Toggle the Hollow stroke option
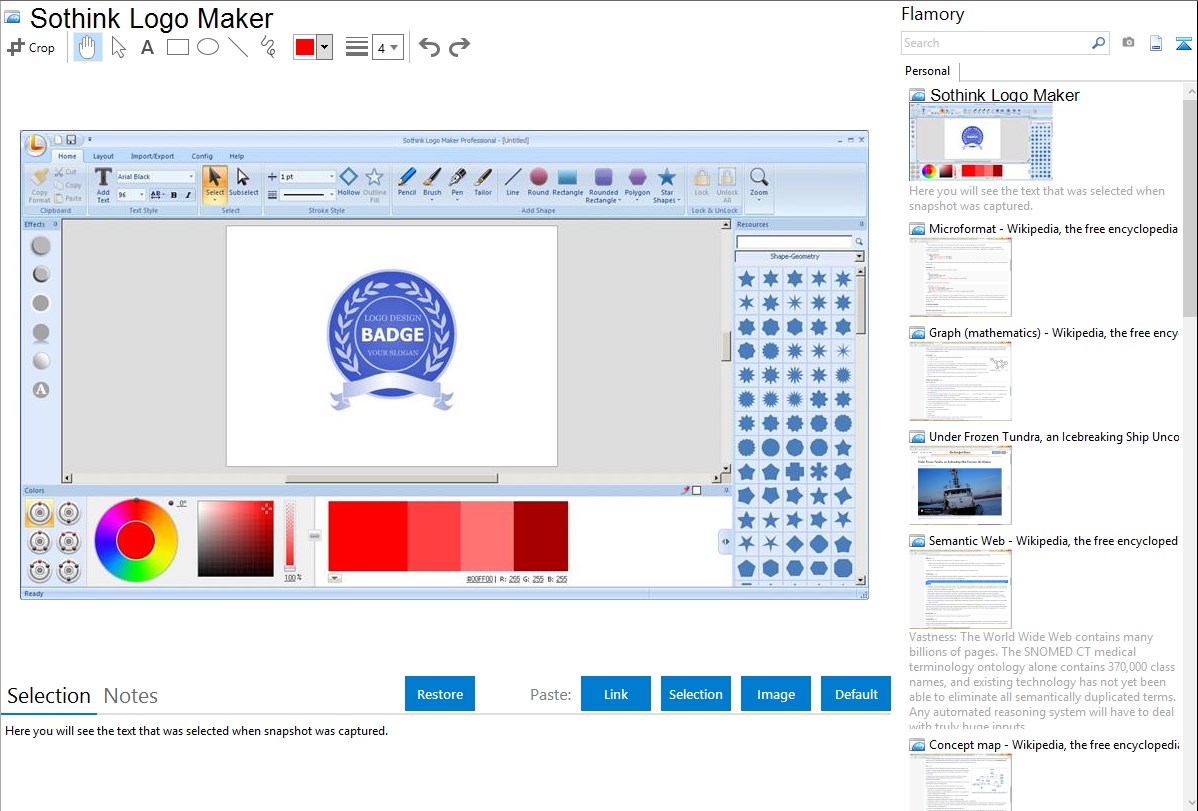Image resolution: width=1198 pixels, height=811 pixels. pos(348,183)
